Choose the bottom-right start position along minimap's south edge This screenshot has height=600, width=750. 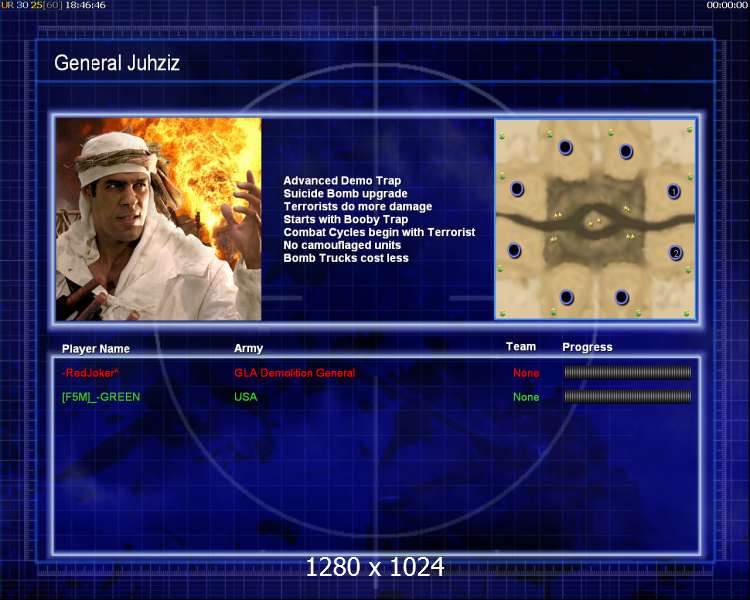pos(621,297)
